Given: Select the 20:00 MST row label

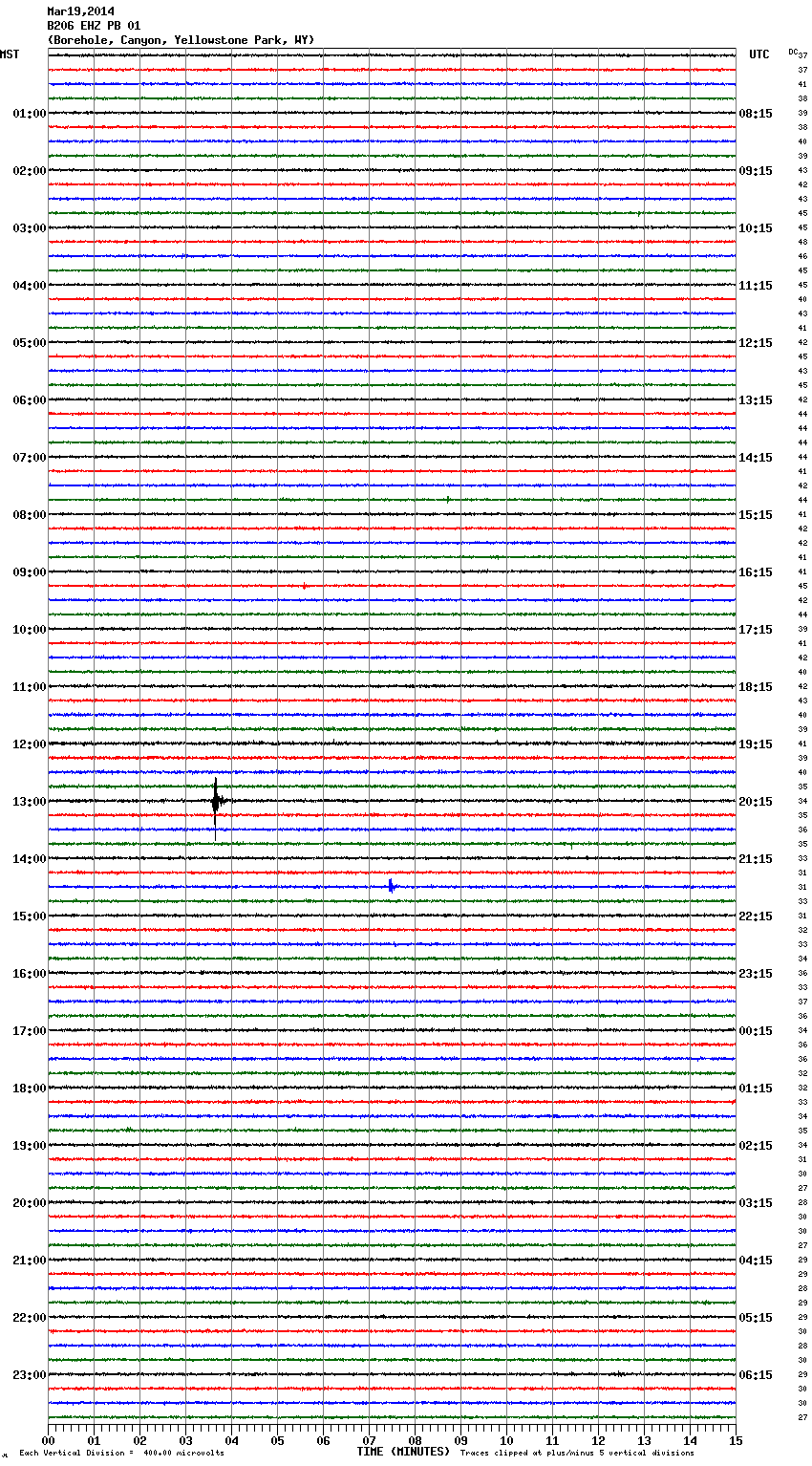Looking at the screenshot, I should pos(29,1203).
